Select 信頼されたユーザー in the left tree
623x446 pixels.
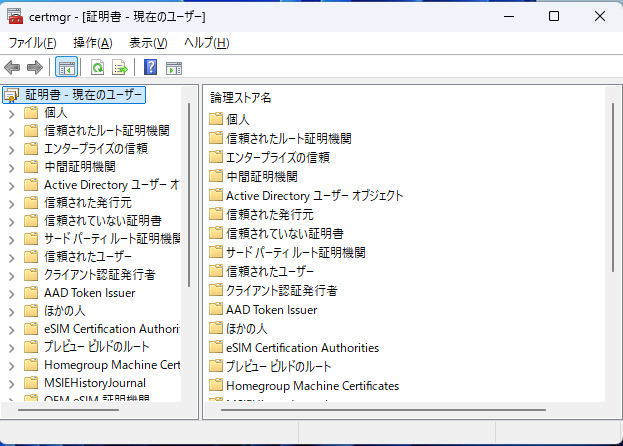tap(88, 257)
